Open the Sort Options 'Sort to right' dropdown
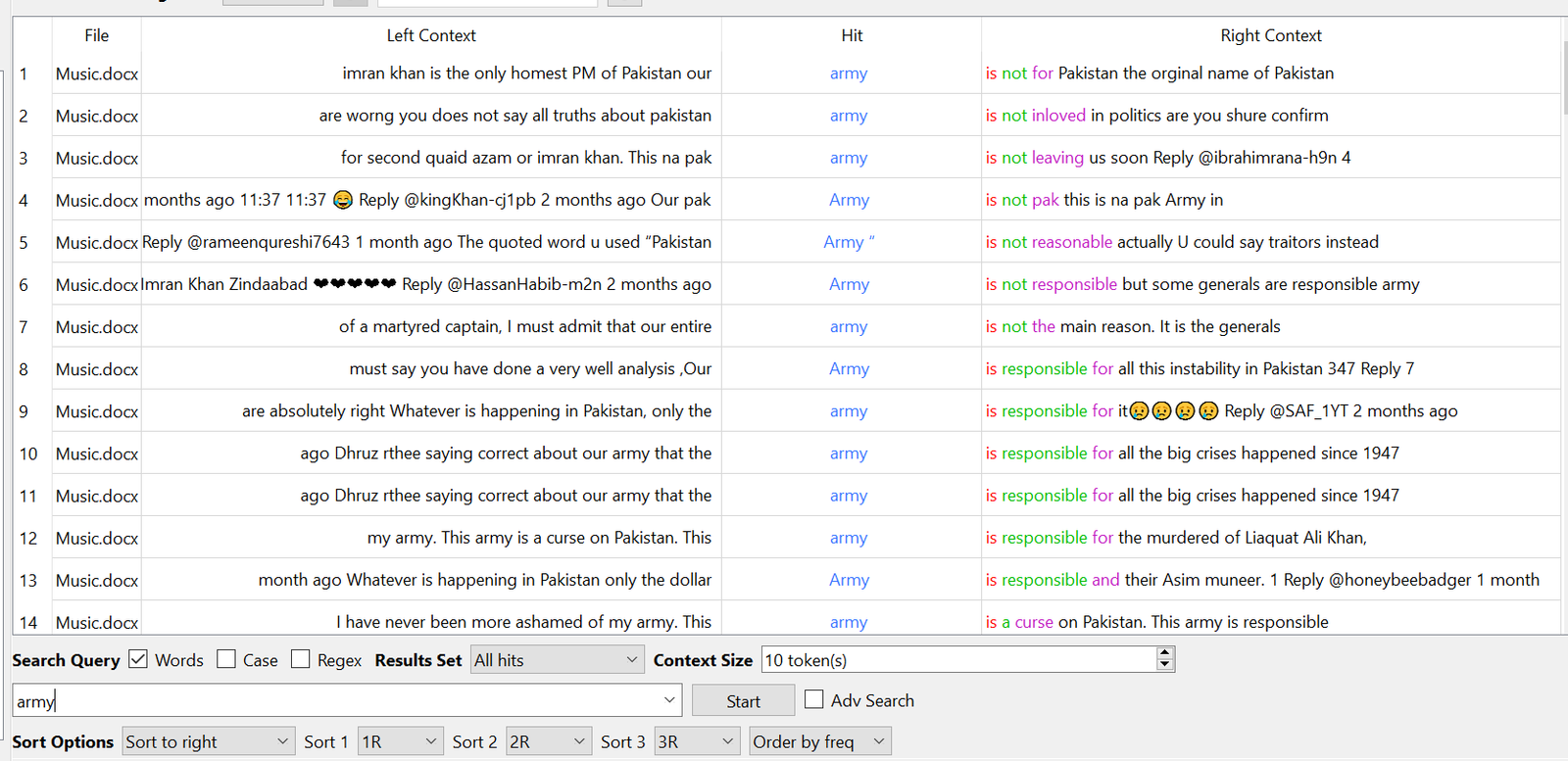Screen dimensions: 1568x761 208,741
